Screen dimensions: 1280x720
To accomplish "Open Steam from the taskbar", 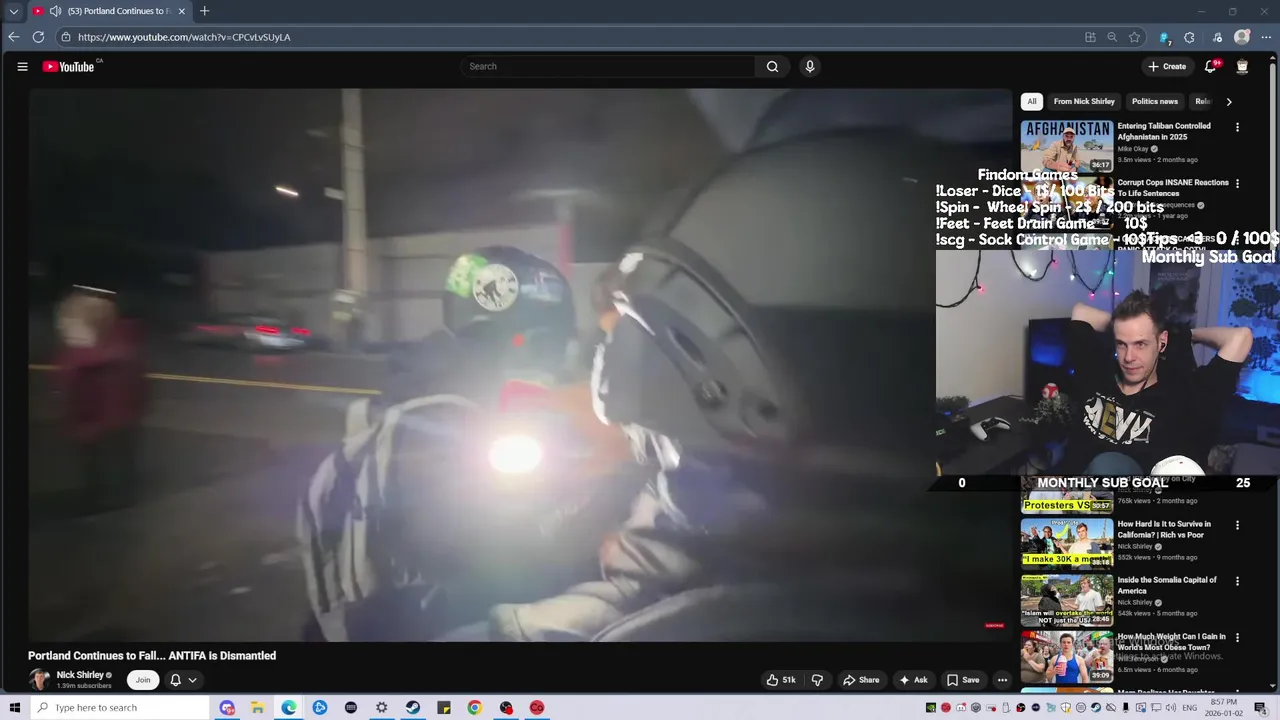I will (x=412, y=708).
